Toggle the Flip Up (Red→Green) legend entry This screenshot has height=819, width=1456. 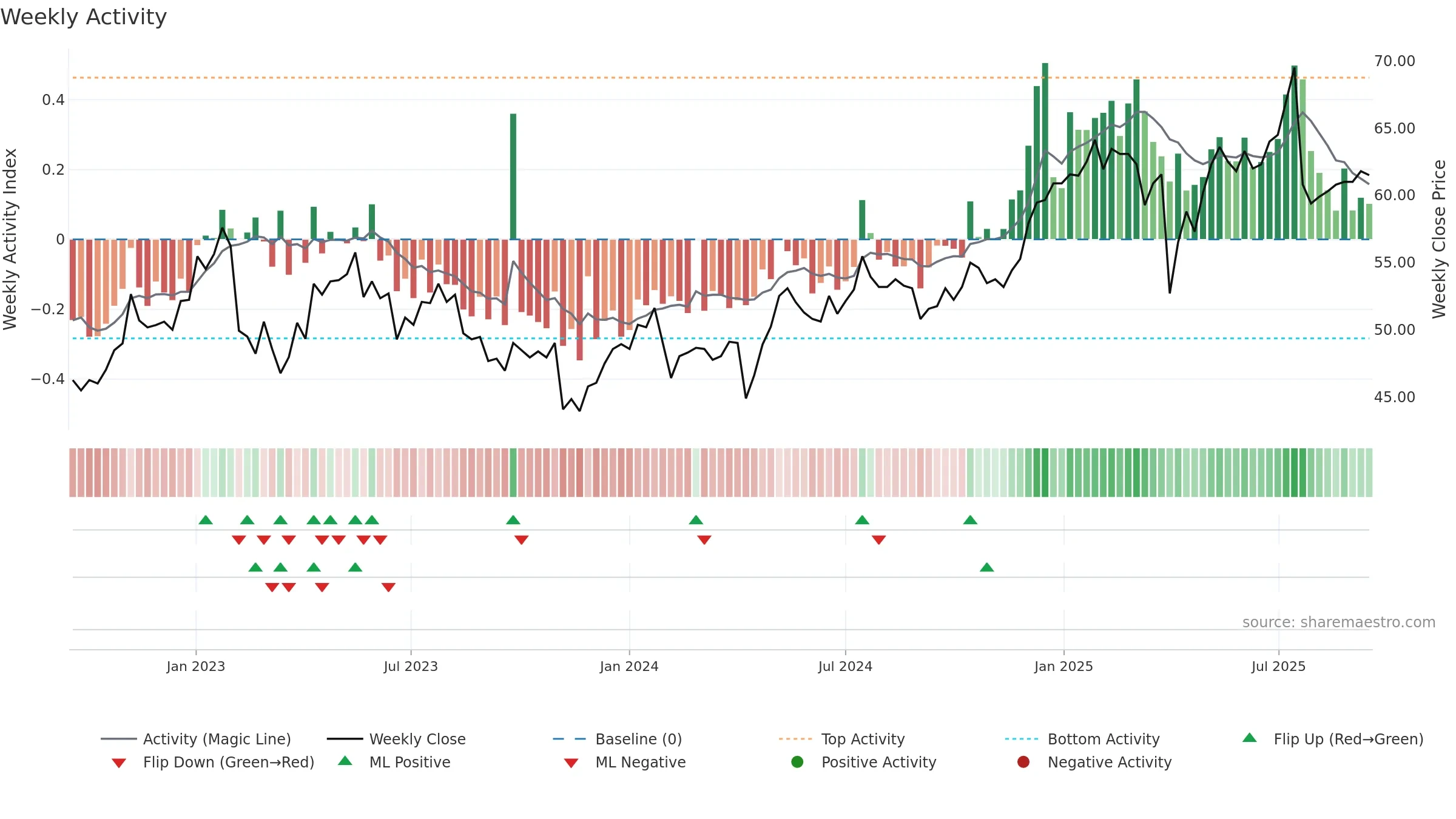[x=1332, y=739]
